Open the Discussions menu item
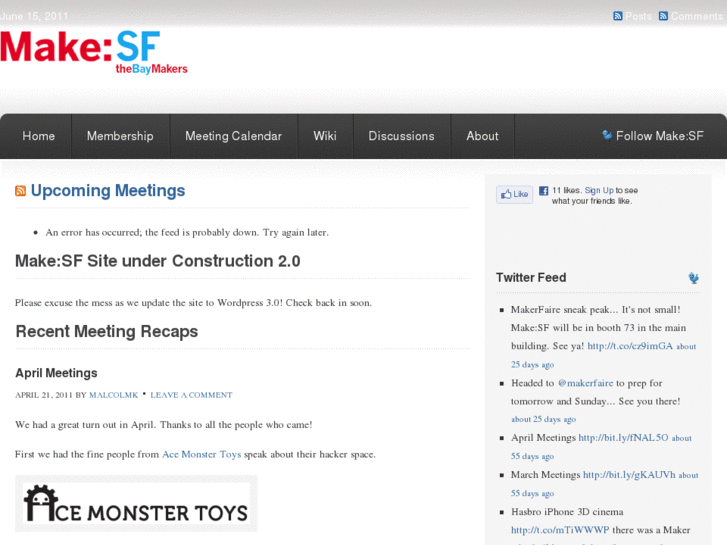Viewport: 727px width, 545px height. [401, 136]
